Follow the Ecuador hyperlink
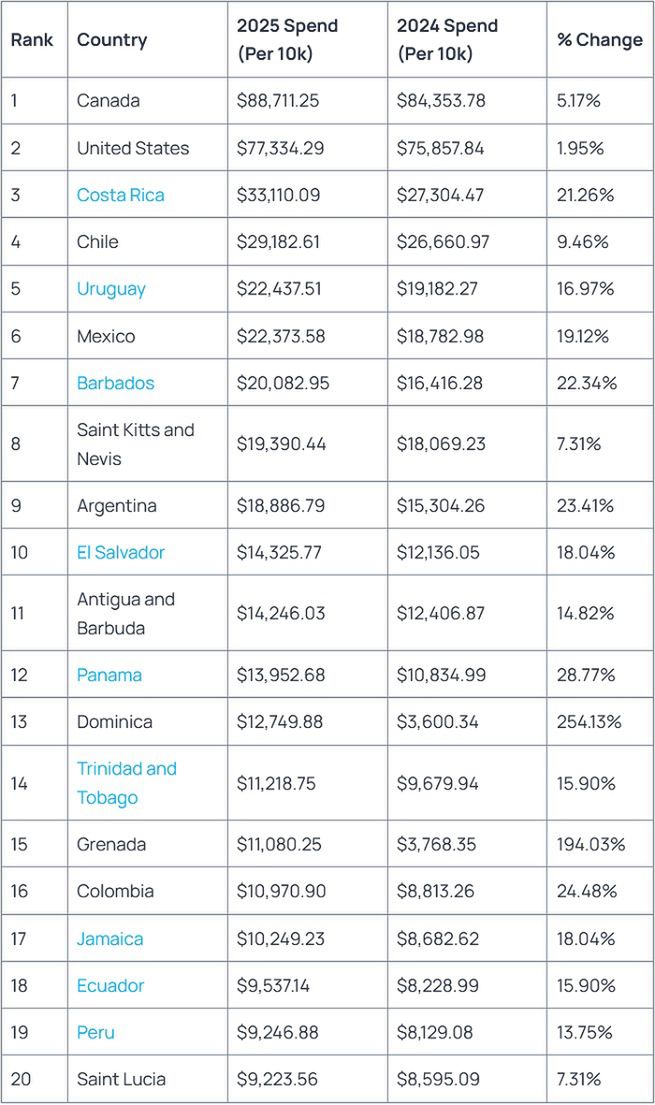 (110, 986)
